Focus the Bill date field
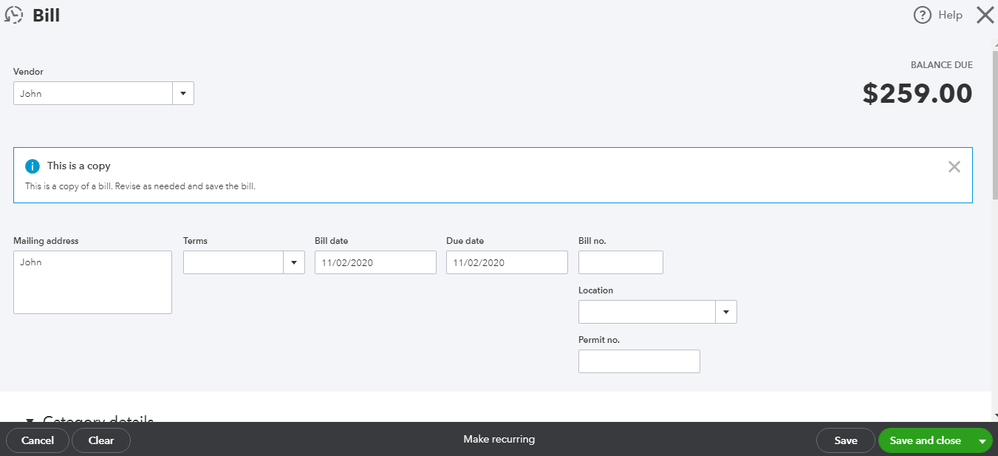998x456 pixels. click(x=375, y=262)
